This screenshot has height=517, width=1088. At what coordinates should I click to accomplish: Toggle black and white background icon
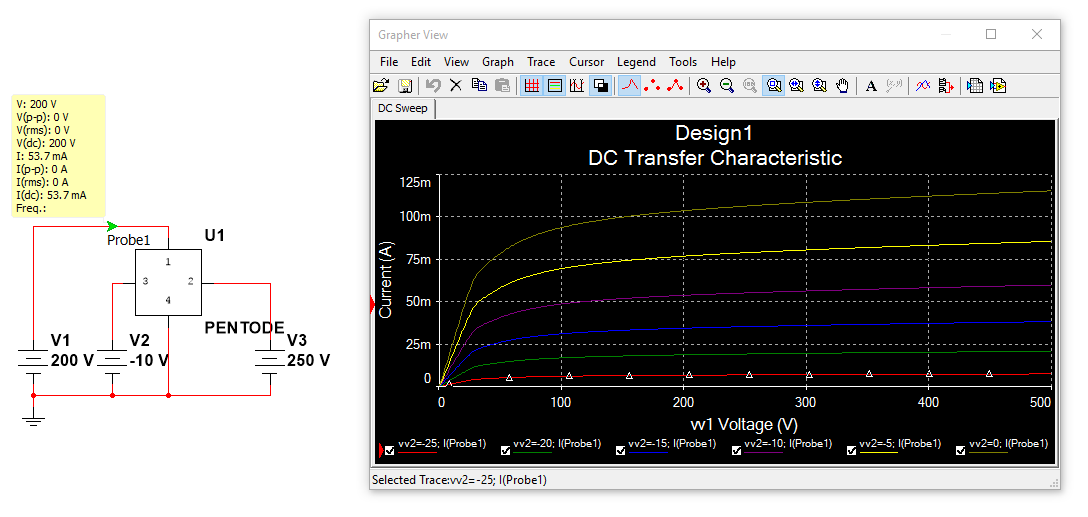601,86
